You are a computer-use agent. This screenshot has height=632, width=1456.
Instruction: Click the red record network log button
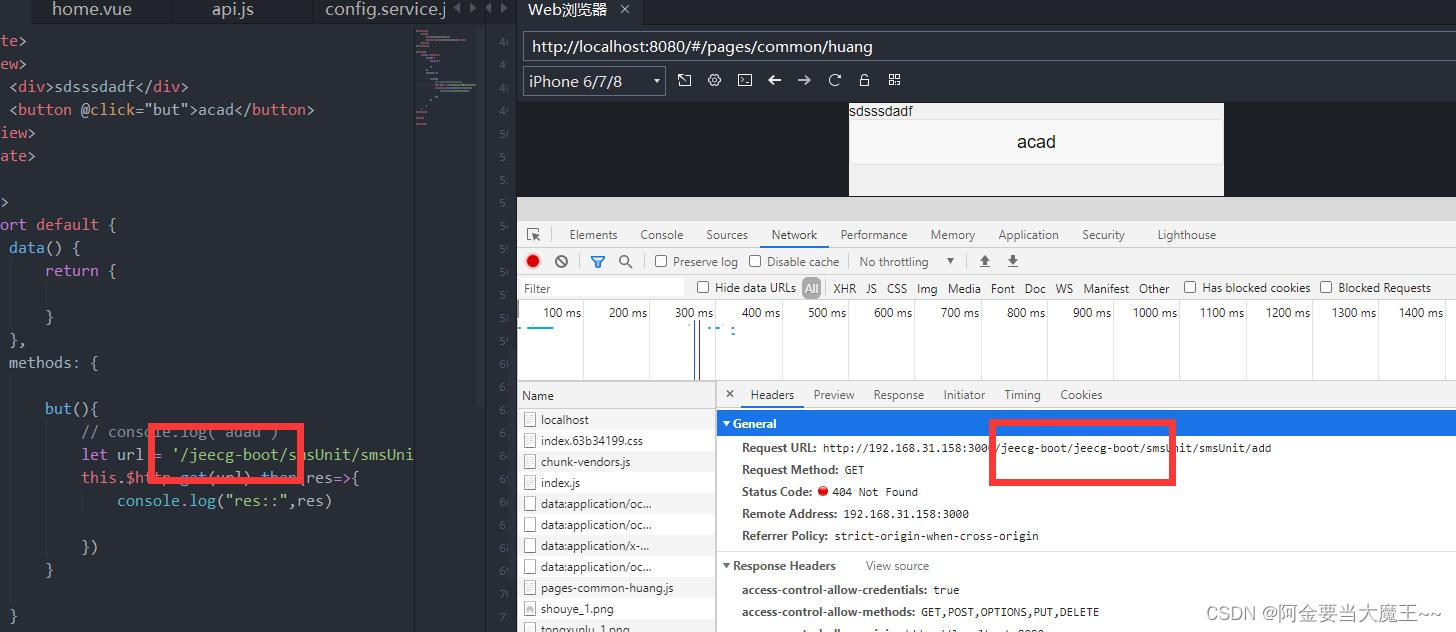[x=533, y=261]
